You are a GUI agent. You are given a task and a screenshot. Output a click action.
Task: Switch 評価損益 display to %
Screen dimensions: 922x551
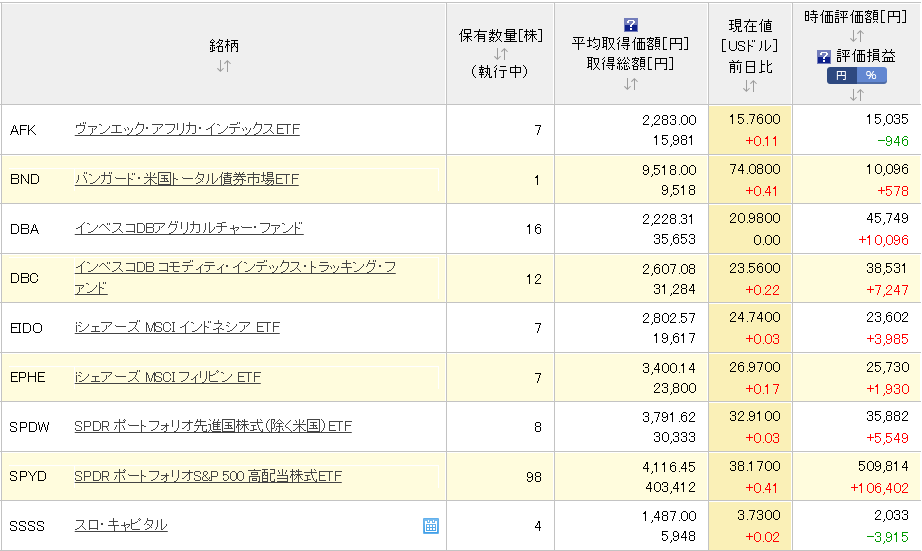(870, 76)
